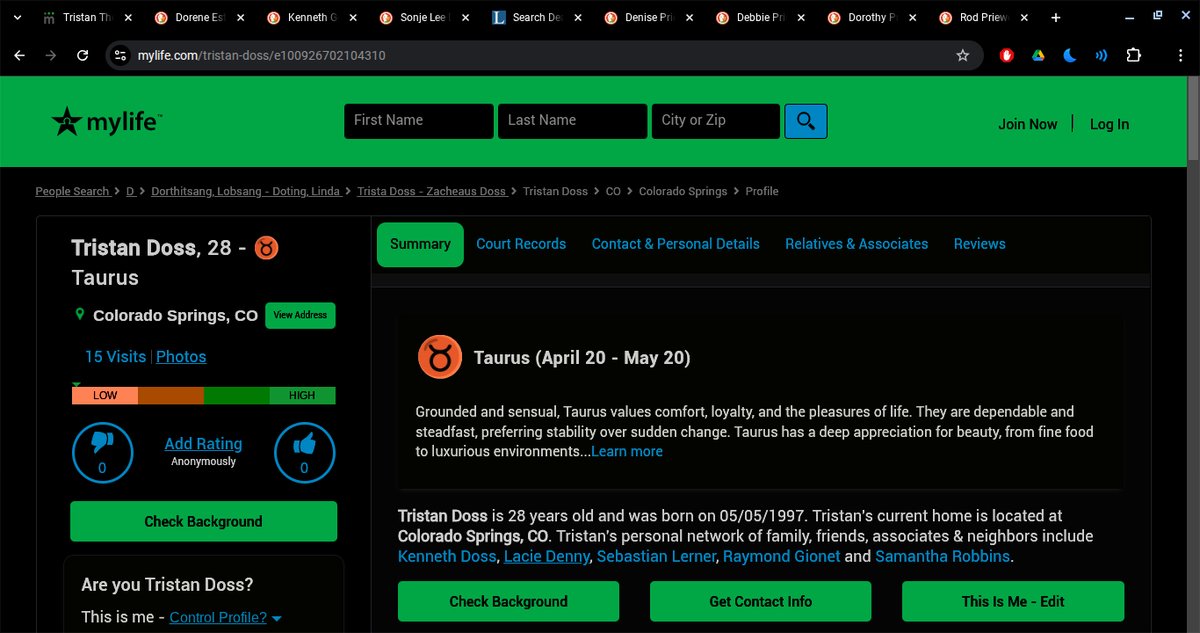The width and height of the screenshot is (1200, 633).
Task: Open the Reviews tab
Action: (980, 244)
